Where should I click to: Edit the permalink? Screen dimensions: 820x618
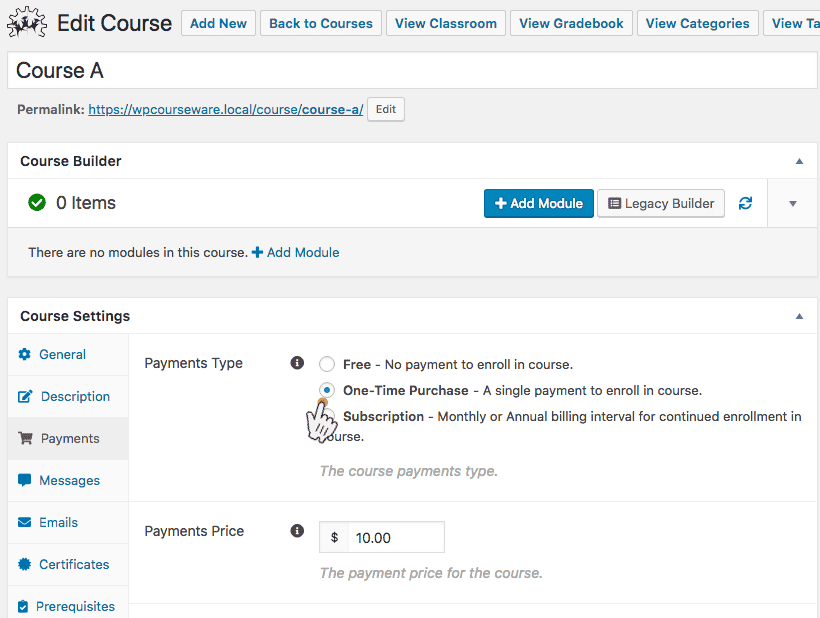[386, 109]
